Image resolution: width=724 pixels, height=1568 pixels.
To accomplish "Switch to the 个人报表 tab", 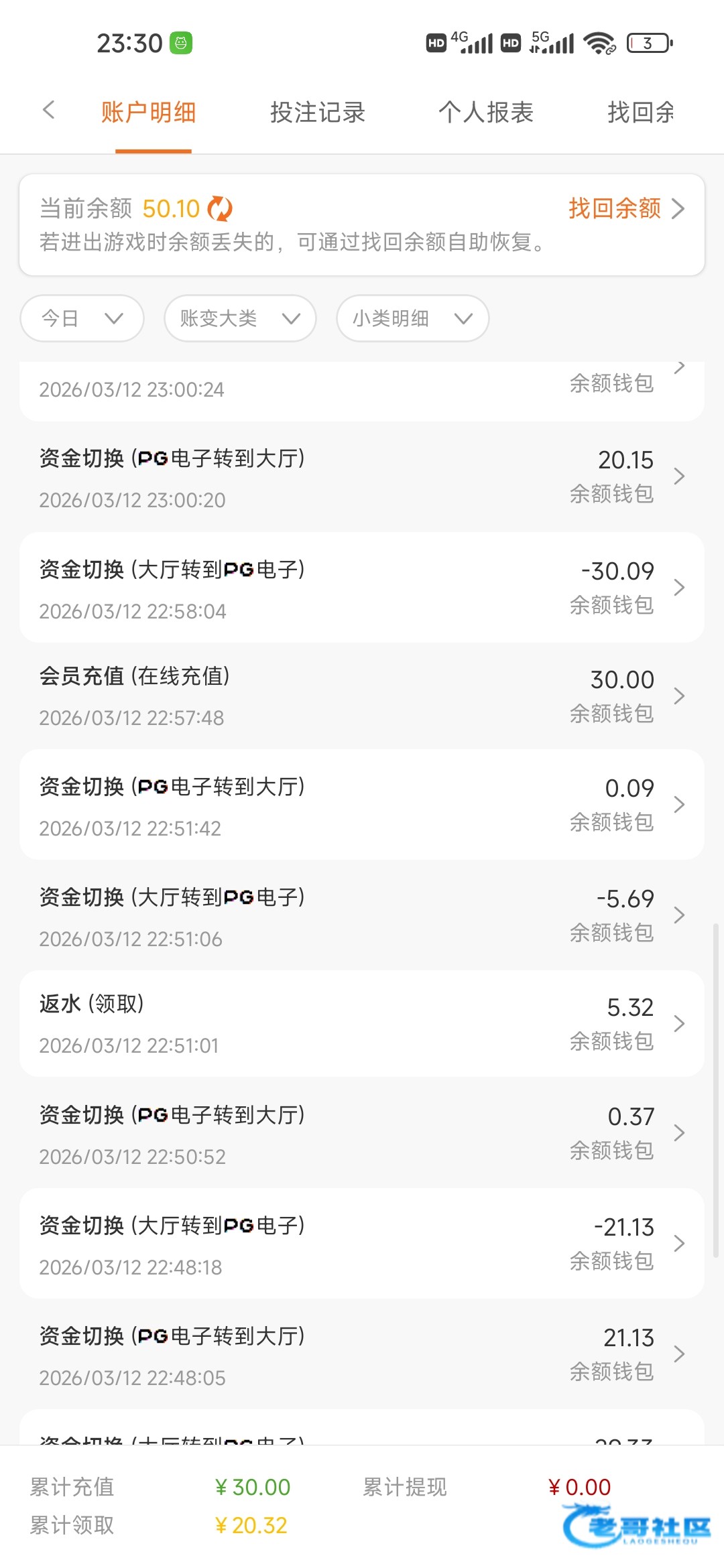I will pos(485,113).
